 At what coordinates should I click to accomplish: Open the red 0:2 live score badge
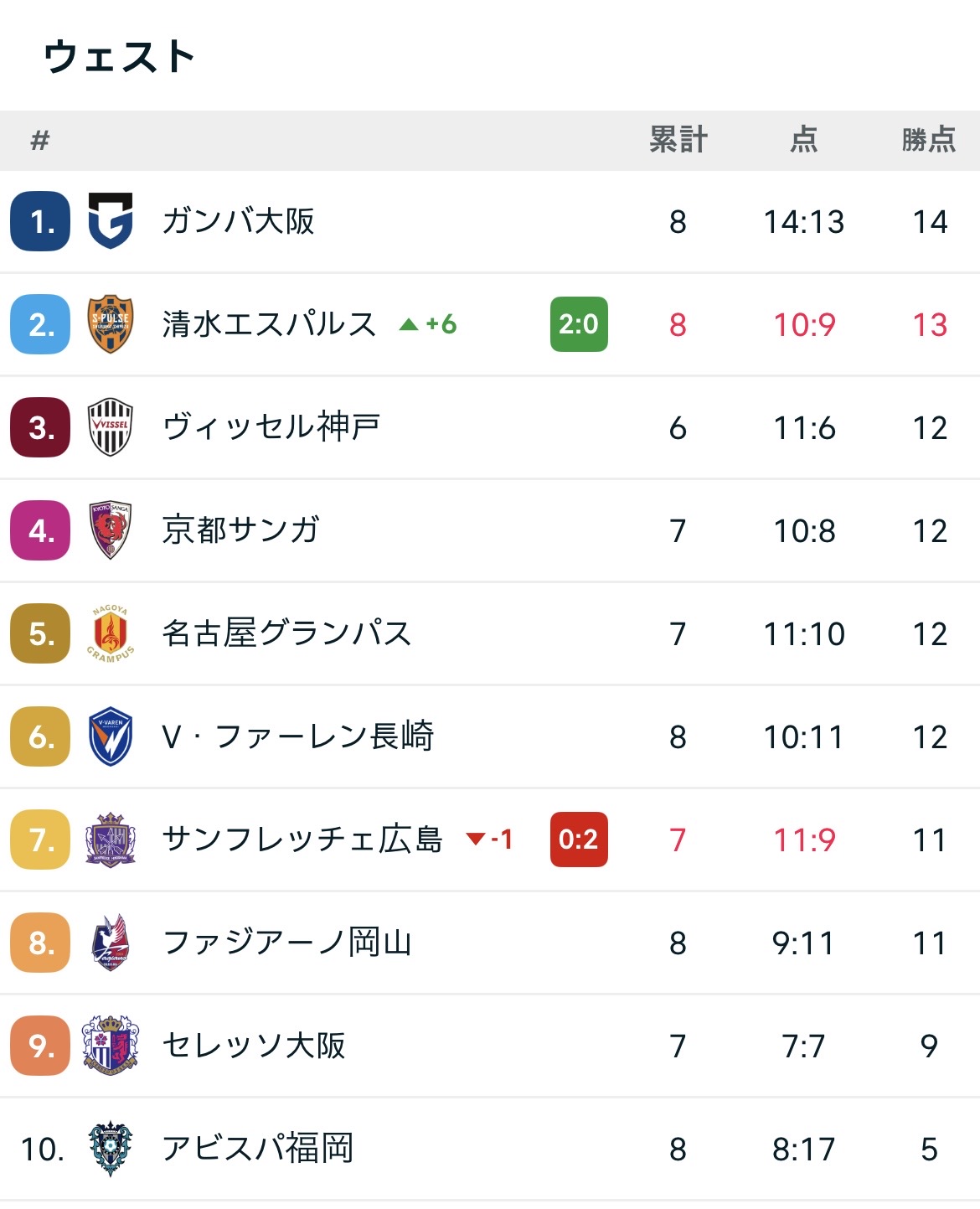579,840
